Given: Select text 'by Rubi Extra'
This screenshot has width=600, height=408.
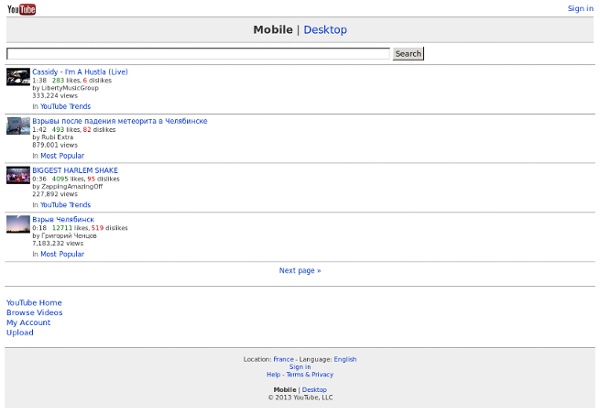Looking at the screenshot, I should tap(53, 137).
